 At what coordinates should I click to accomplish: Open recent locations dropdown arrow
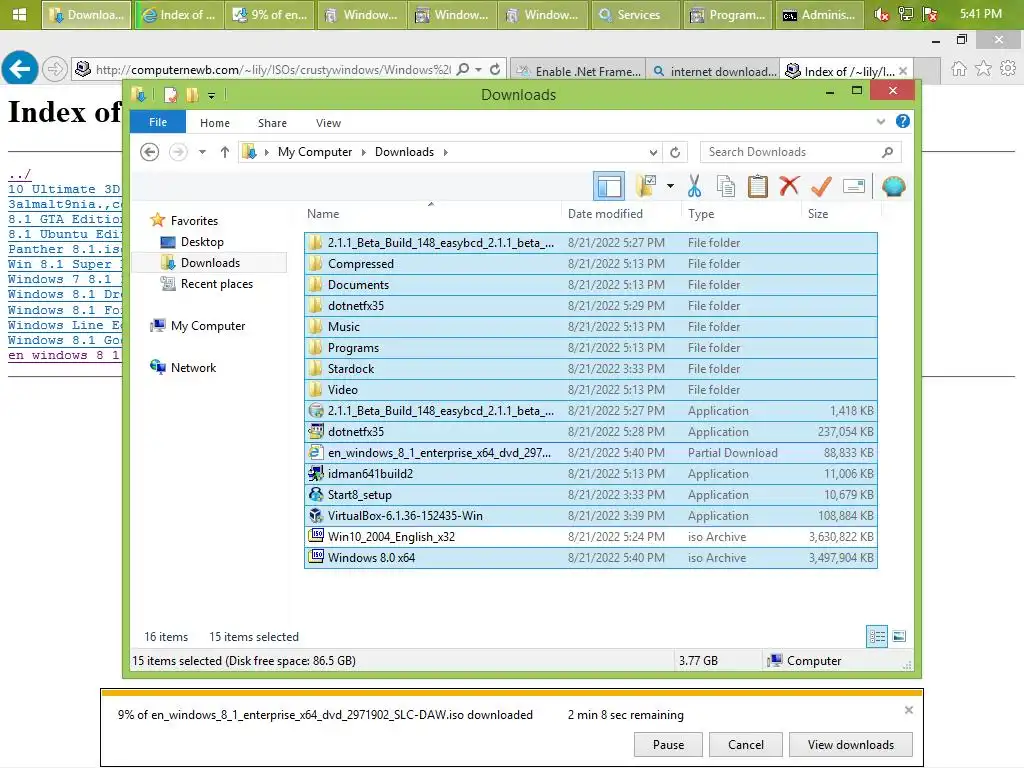point(202,152)
